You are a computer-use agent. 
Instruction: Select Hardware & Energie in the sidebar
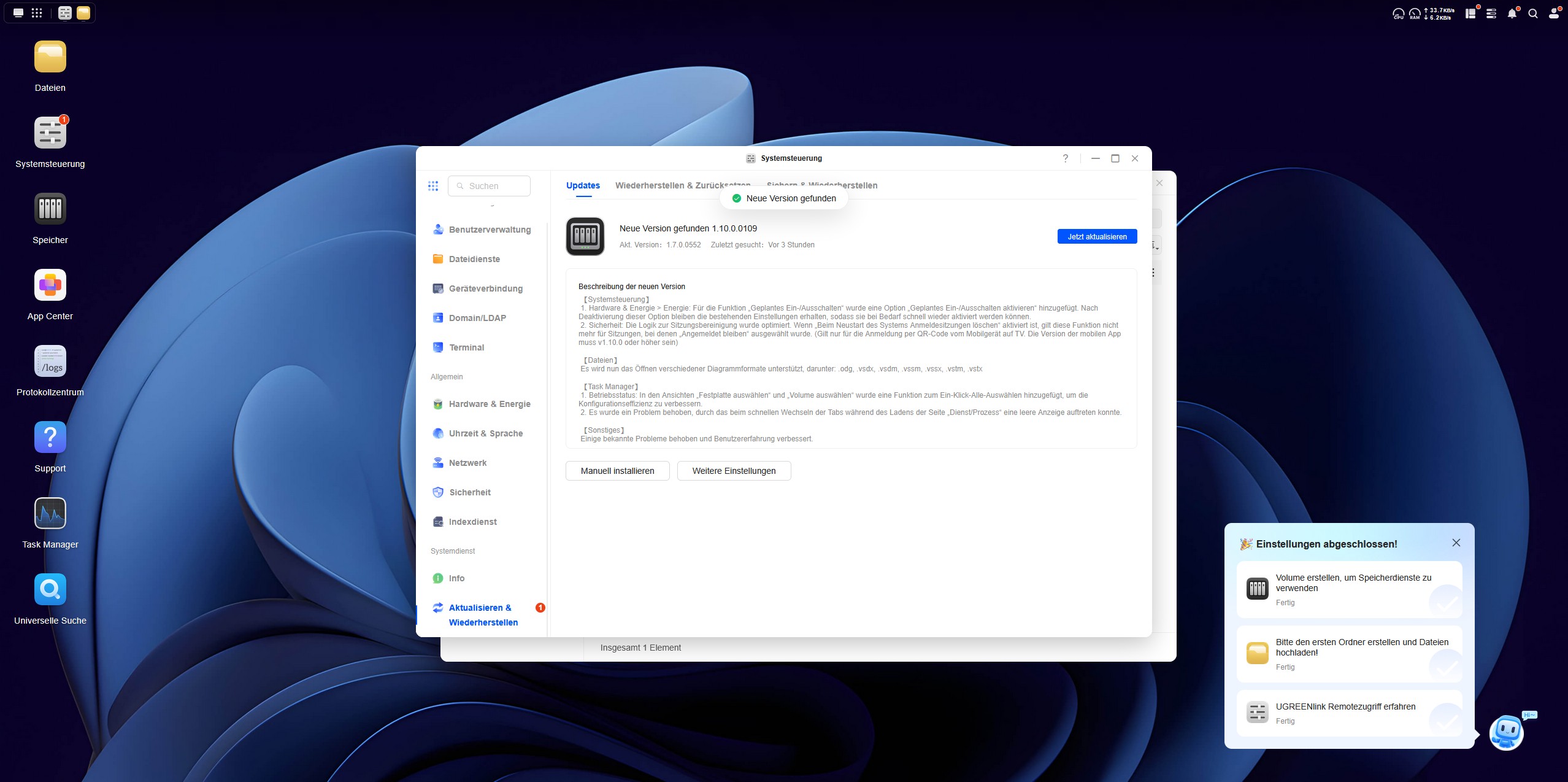pyautogui.click(x=489, y=404)
